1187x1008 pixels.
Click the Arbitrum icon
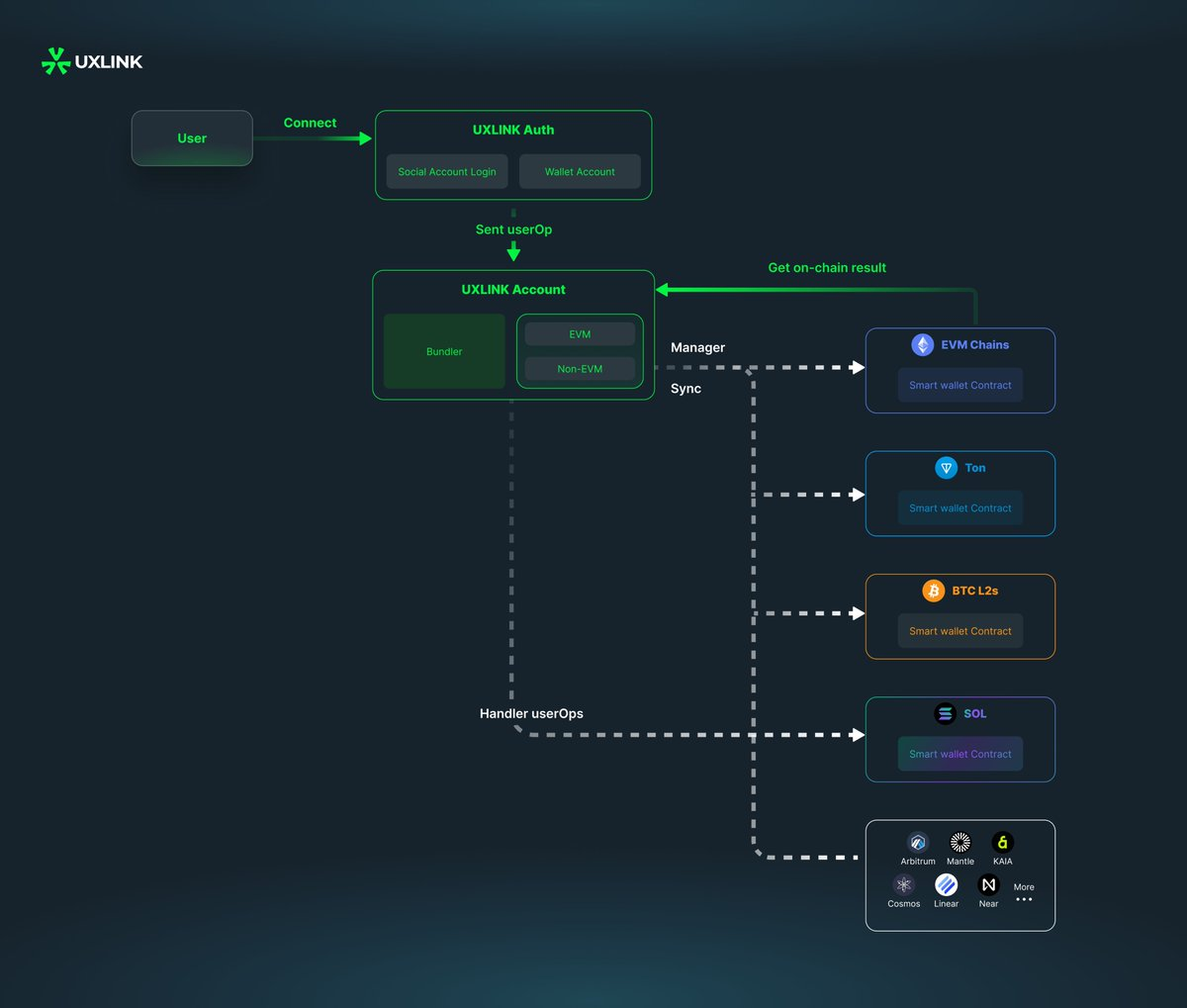918,843
